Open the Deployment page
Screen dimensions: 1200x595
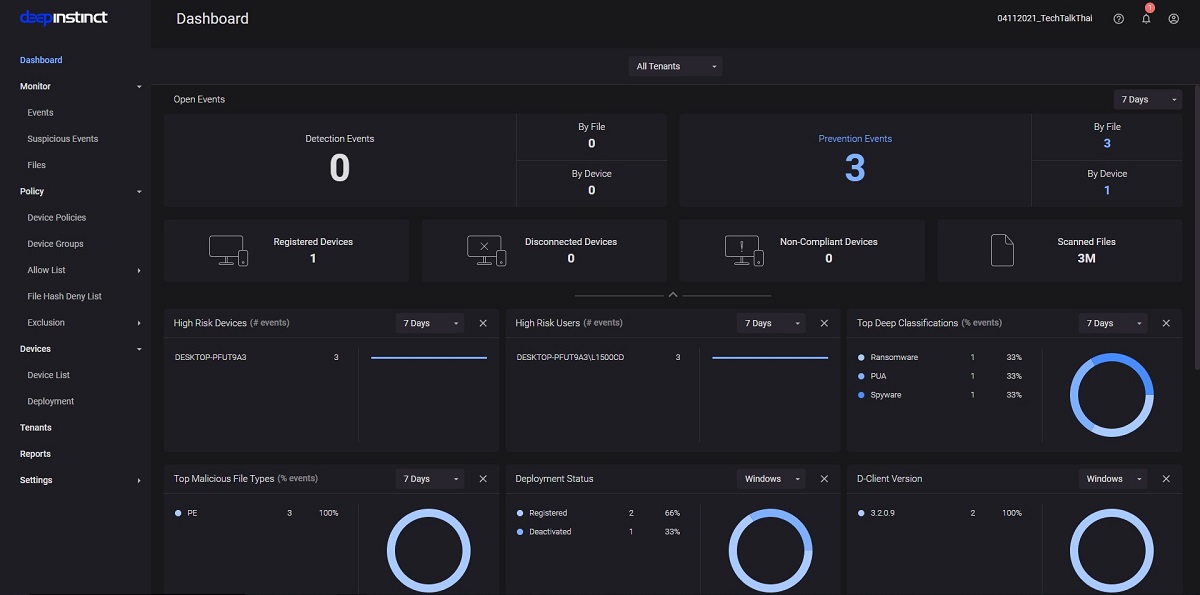coord(51,402)
